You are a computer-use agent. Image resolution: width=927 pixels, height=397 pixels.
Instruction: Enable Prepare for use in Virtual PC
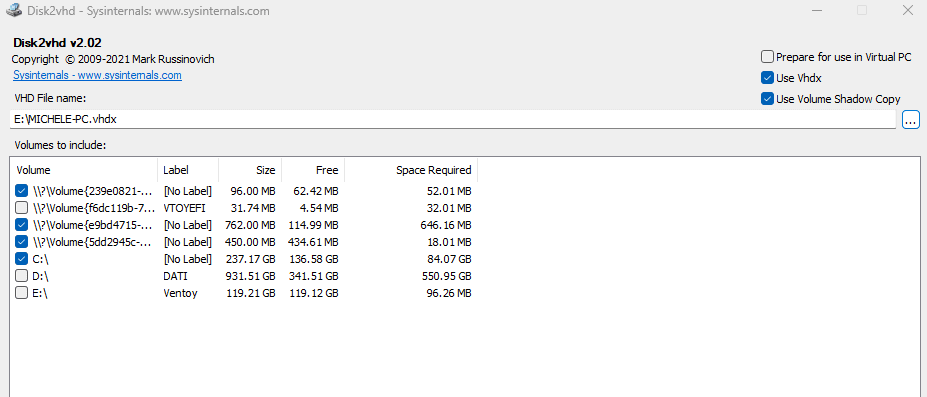(x=767, y=57)
